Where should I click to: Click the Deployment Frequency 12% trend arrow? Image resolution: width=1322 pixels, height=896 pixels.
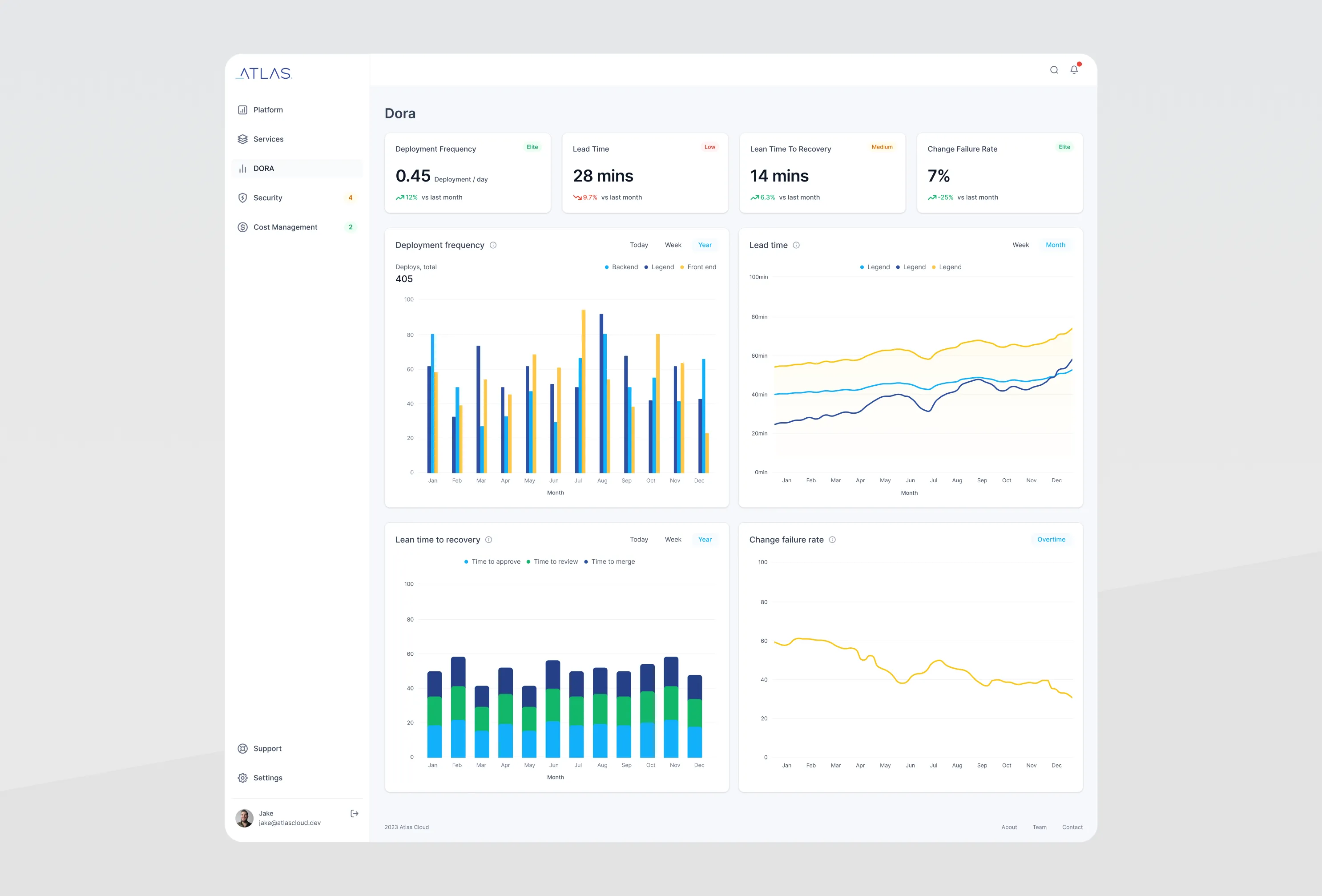coord(400,198)
